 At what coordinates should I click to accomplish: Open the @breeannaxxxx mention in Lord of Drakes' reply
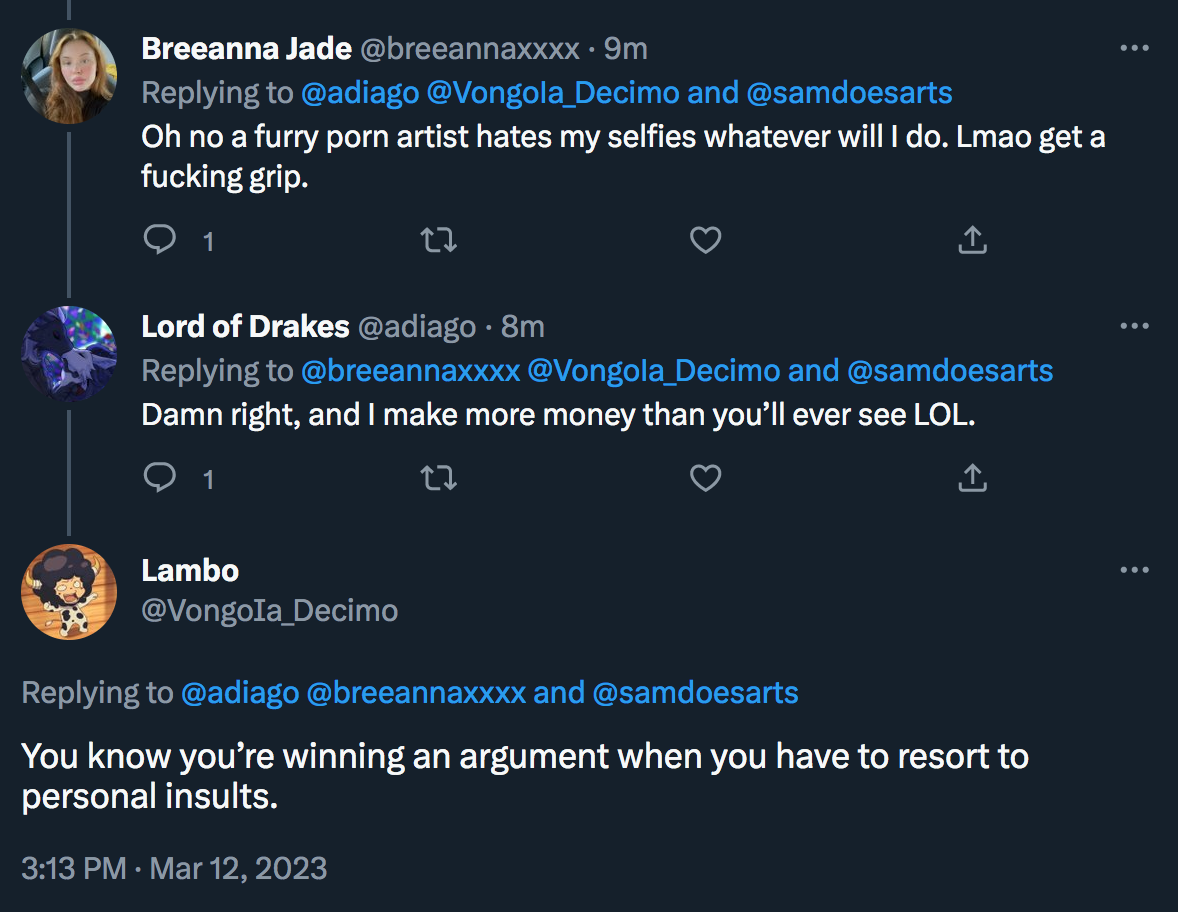pos(410,370)
